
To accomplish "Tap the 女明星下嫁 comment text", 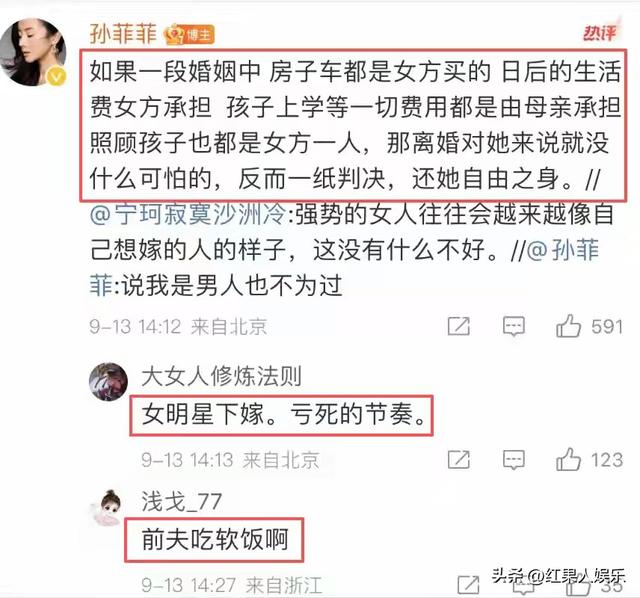I will pyautogui.click(x=284, y=414).
